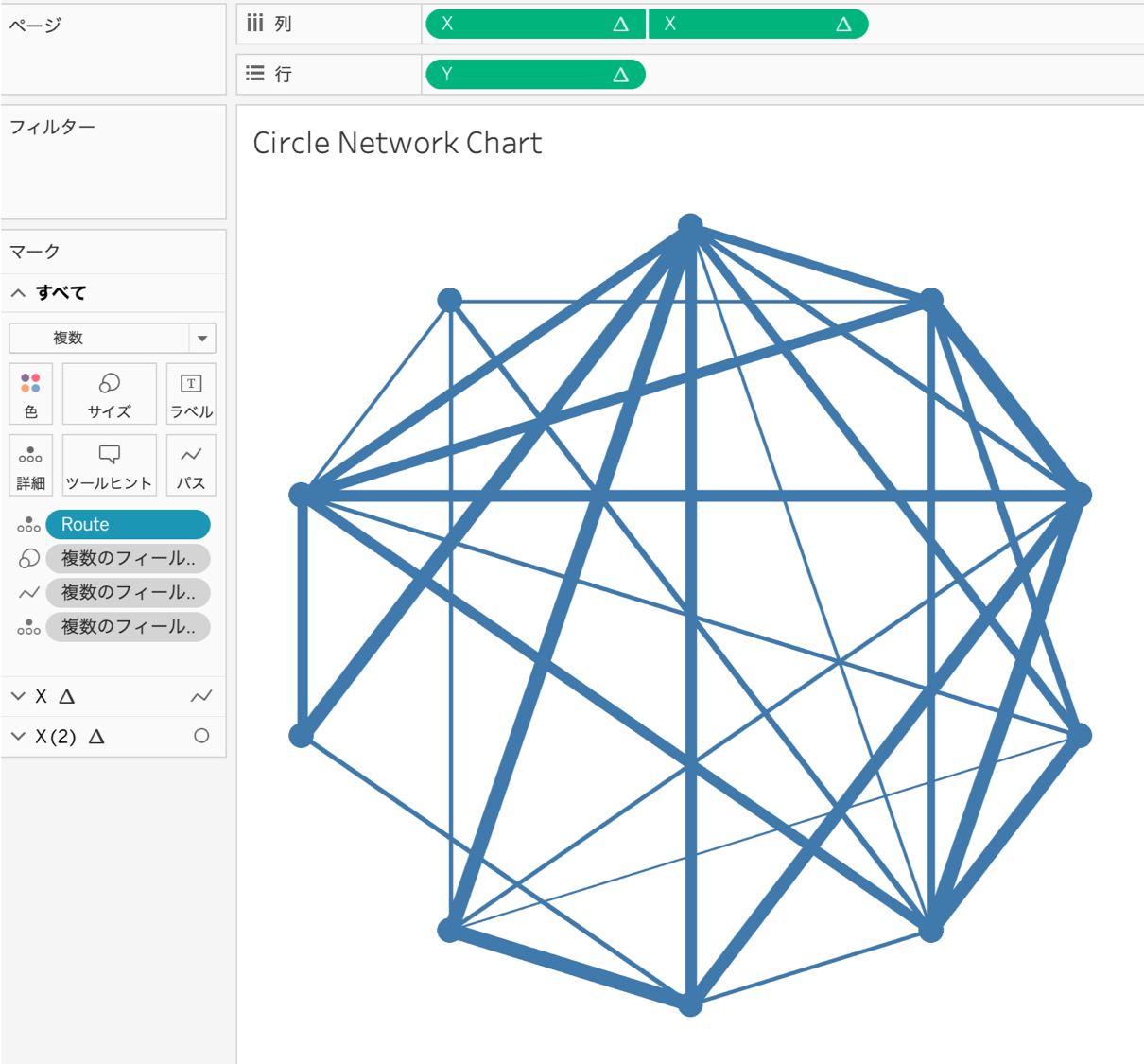1144x1064 pixels.
Task: Click the line mark icon on the X row
Action: click(x=200, y=697)
